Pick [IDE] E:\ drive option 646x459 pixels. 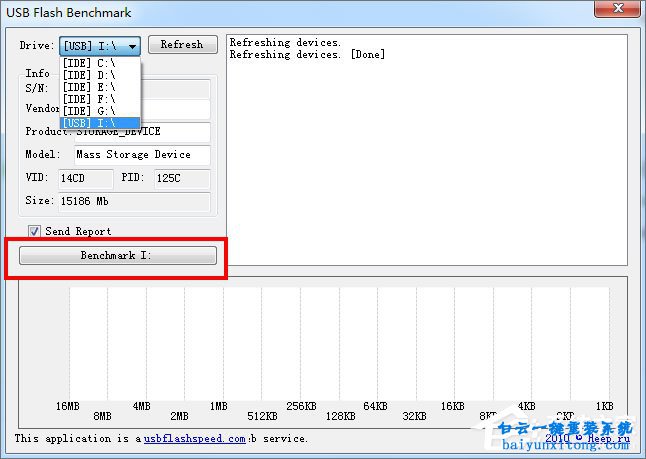click(92, 87)
